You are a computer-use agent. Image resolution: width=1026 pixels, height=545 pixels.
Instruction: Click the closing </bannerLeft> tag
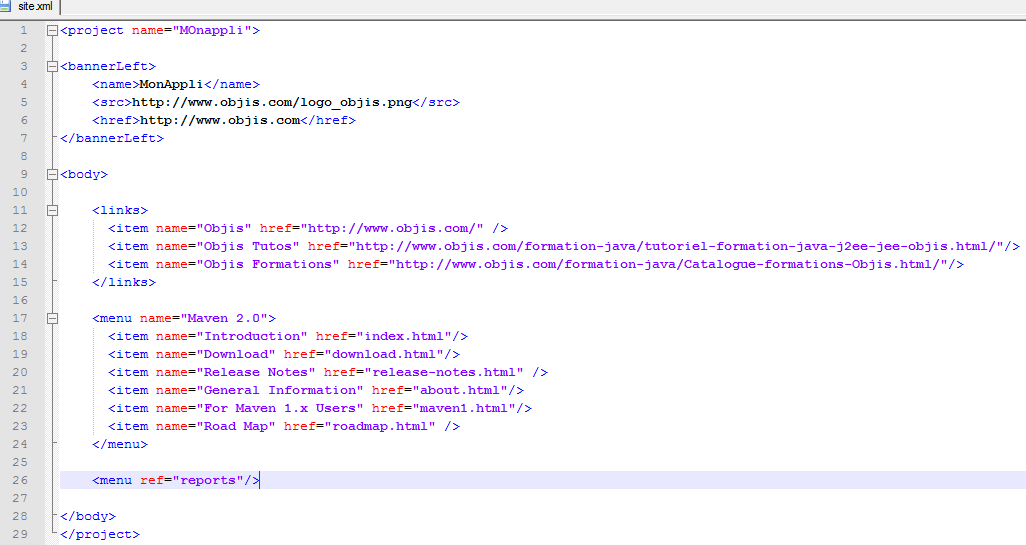(x=112, y=138)
